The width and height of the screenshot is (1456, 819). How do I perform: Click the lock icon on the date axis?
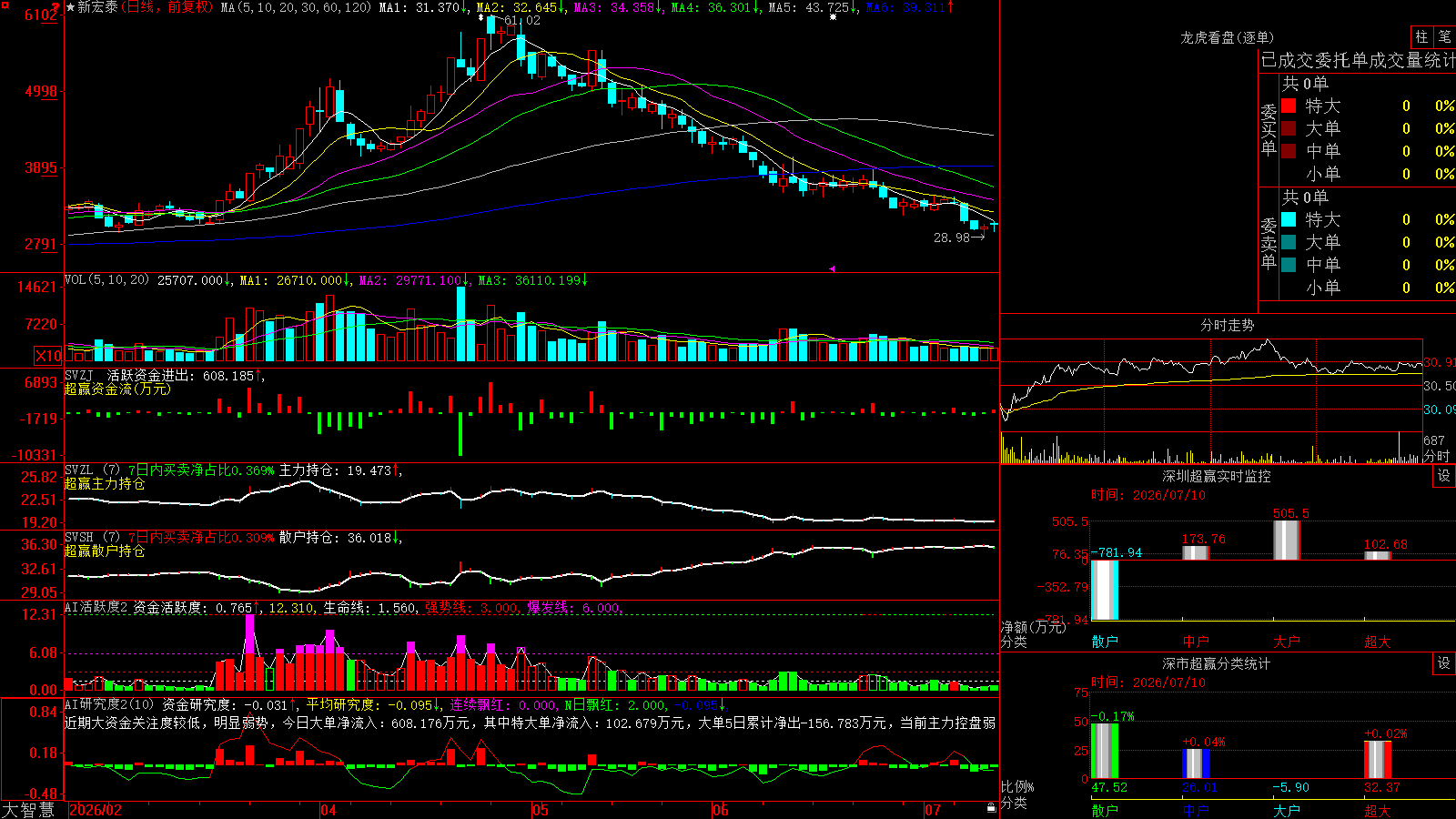tap(991, 808)
